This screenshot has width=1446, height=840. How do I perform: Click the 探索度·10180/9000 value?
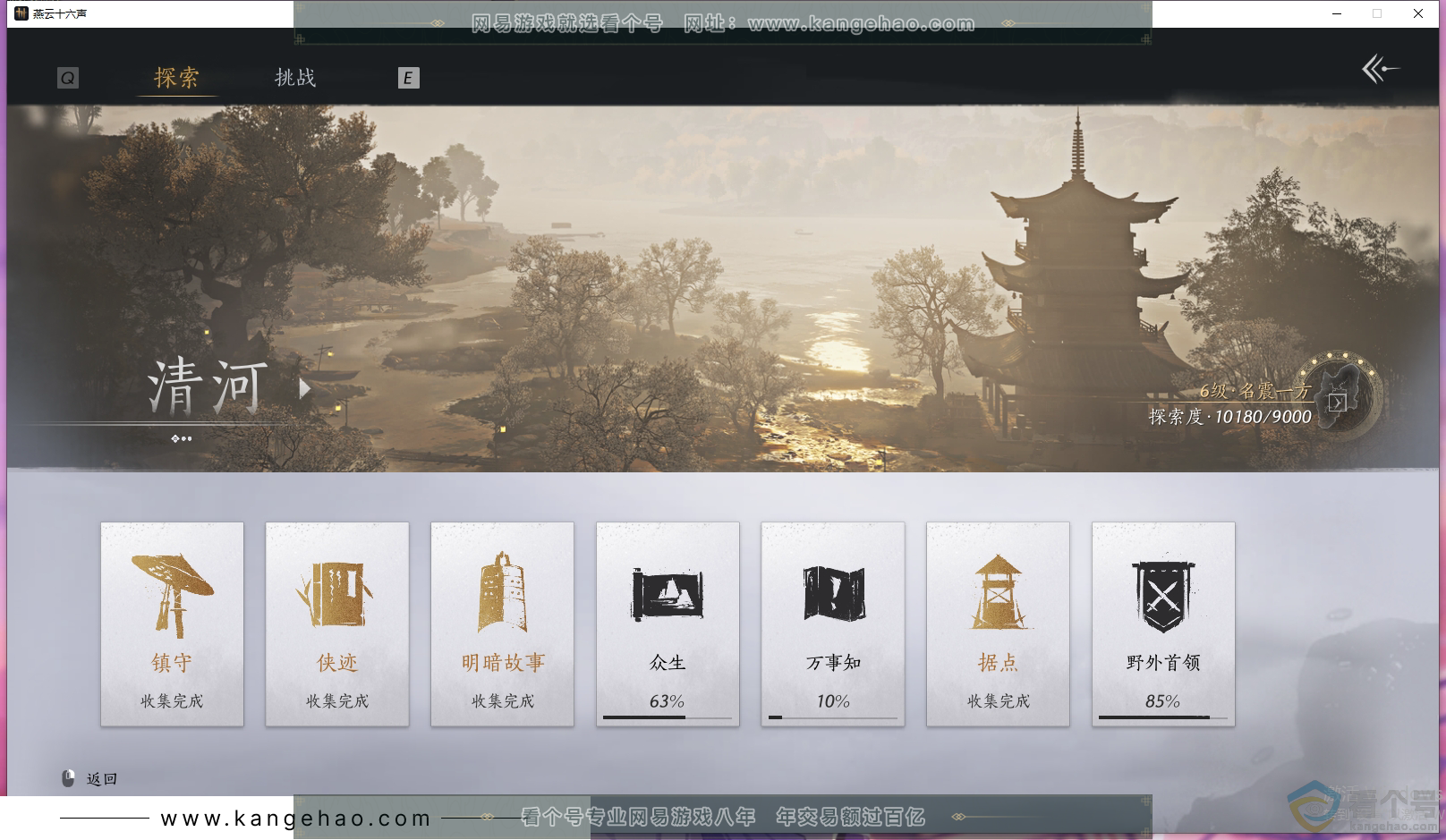click(1230, 417)
